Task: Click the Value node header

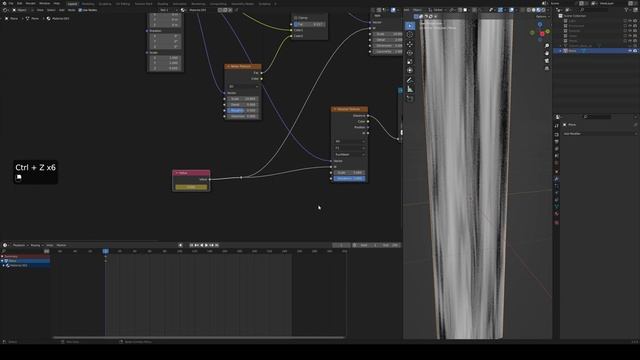Action: click(x=191, y=173)
